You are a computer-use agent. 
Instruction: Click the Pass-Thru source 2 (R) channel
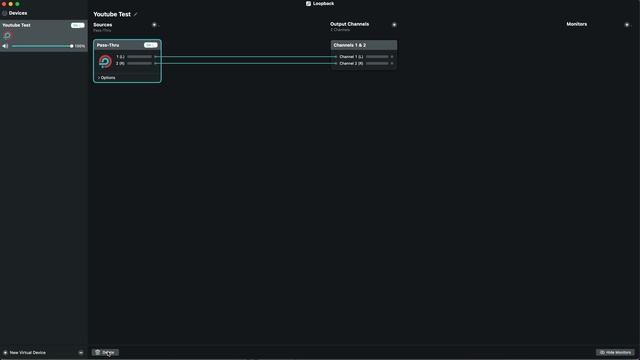[x=136, y=63]
